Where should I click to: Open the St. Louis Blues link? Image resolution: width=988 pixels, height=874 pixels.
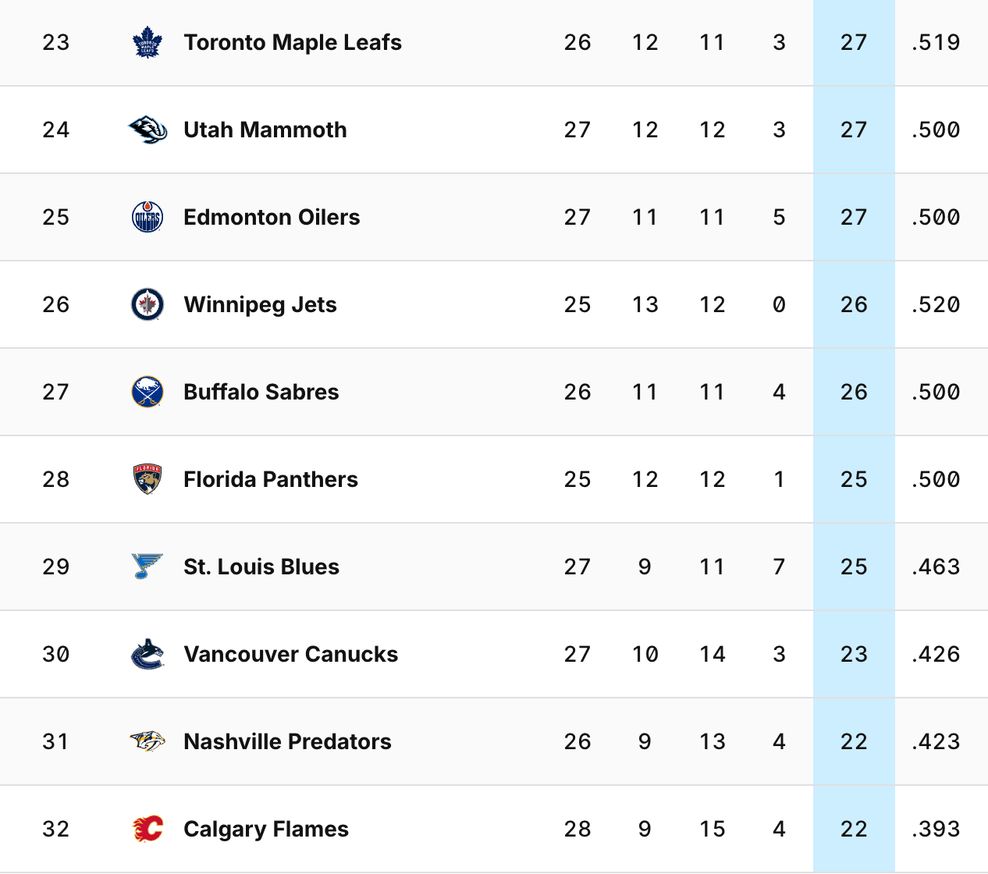click(x=261, y=567)
